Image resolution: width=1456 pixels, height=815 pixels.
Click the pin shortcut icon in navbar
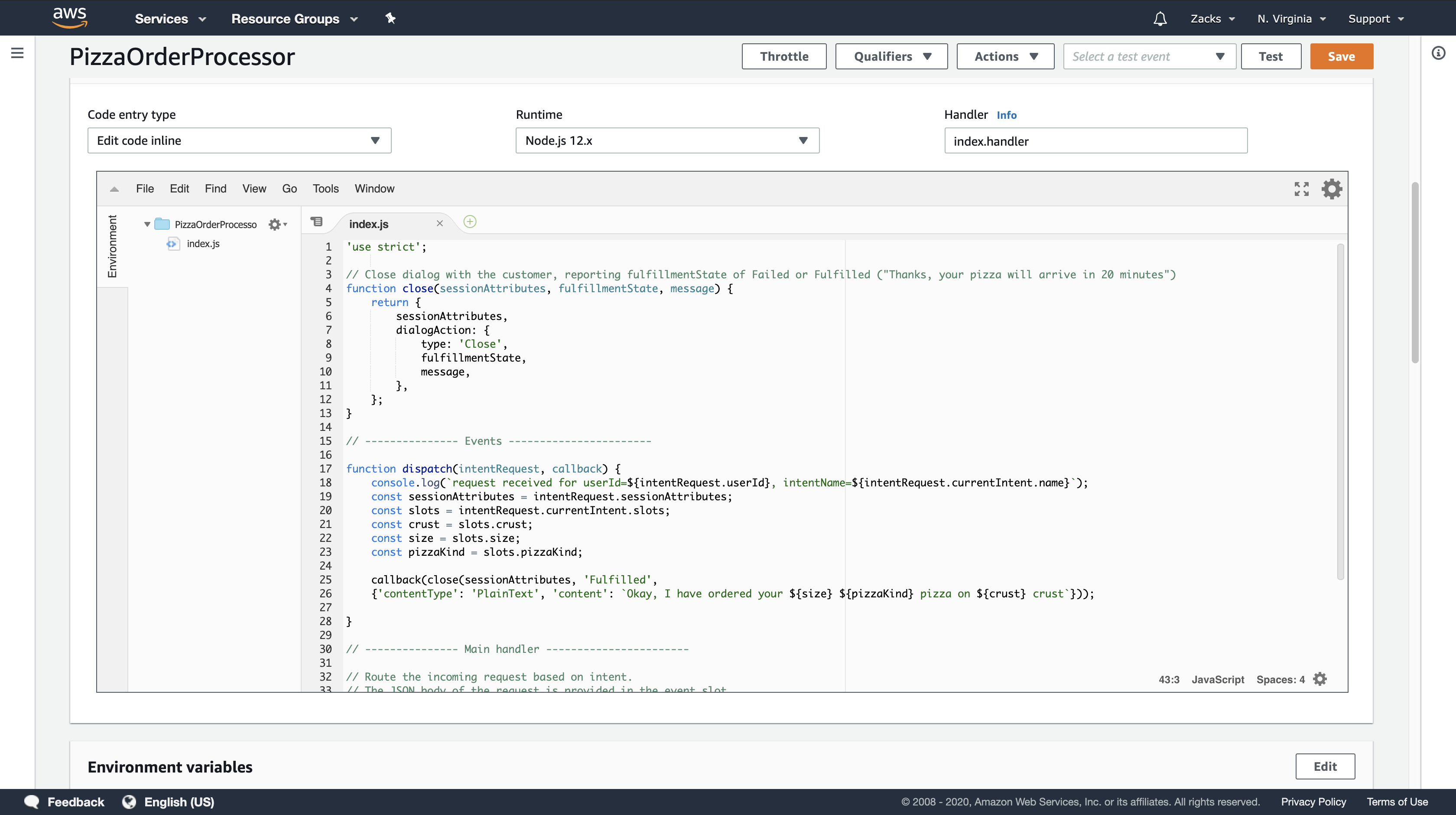[x=390, y=19]
